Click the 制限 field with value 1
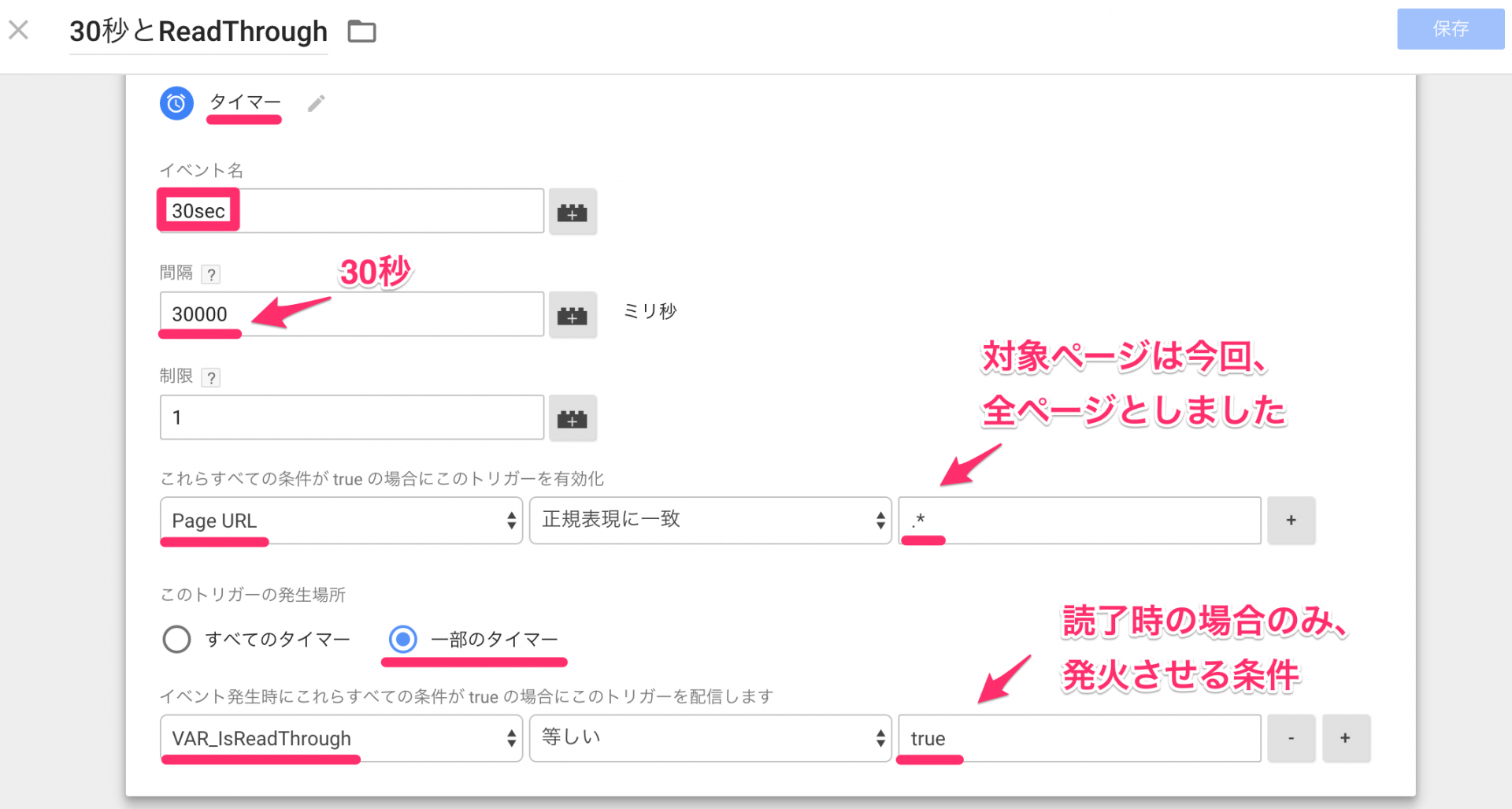This screenshot has width=1512, height=809. click(x=352, y=417)
